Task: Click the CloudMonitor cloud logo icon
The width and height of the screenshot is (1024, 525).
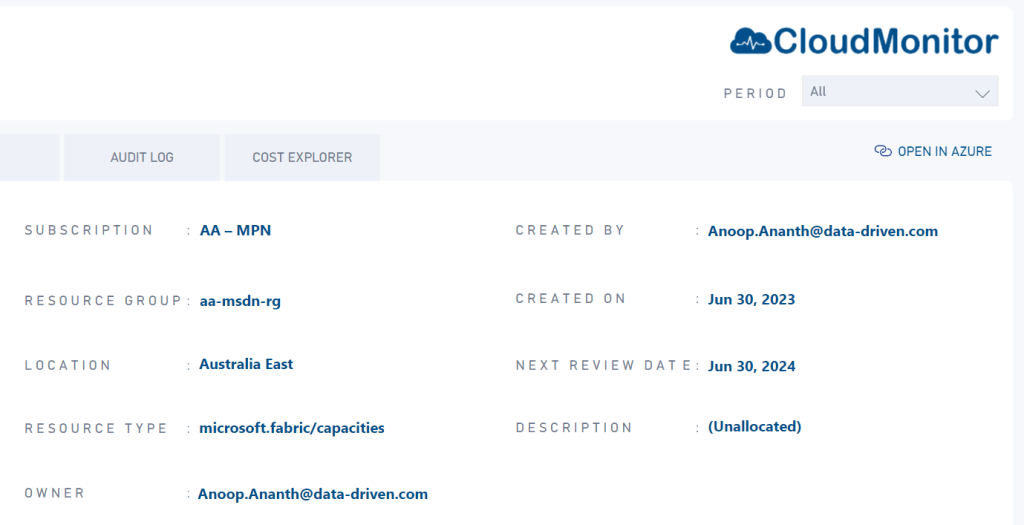Action: 751,41
